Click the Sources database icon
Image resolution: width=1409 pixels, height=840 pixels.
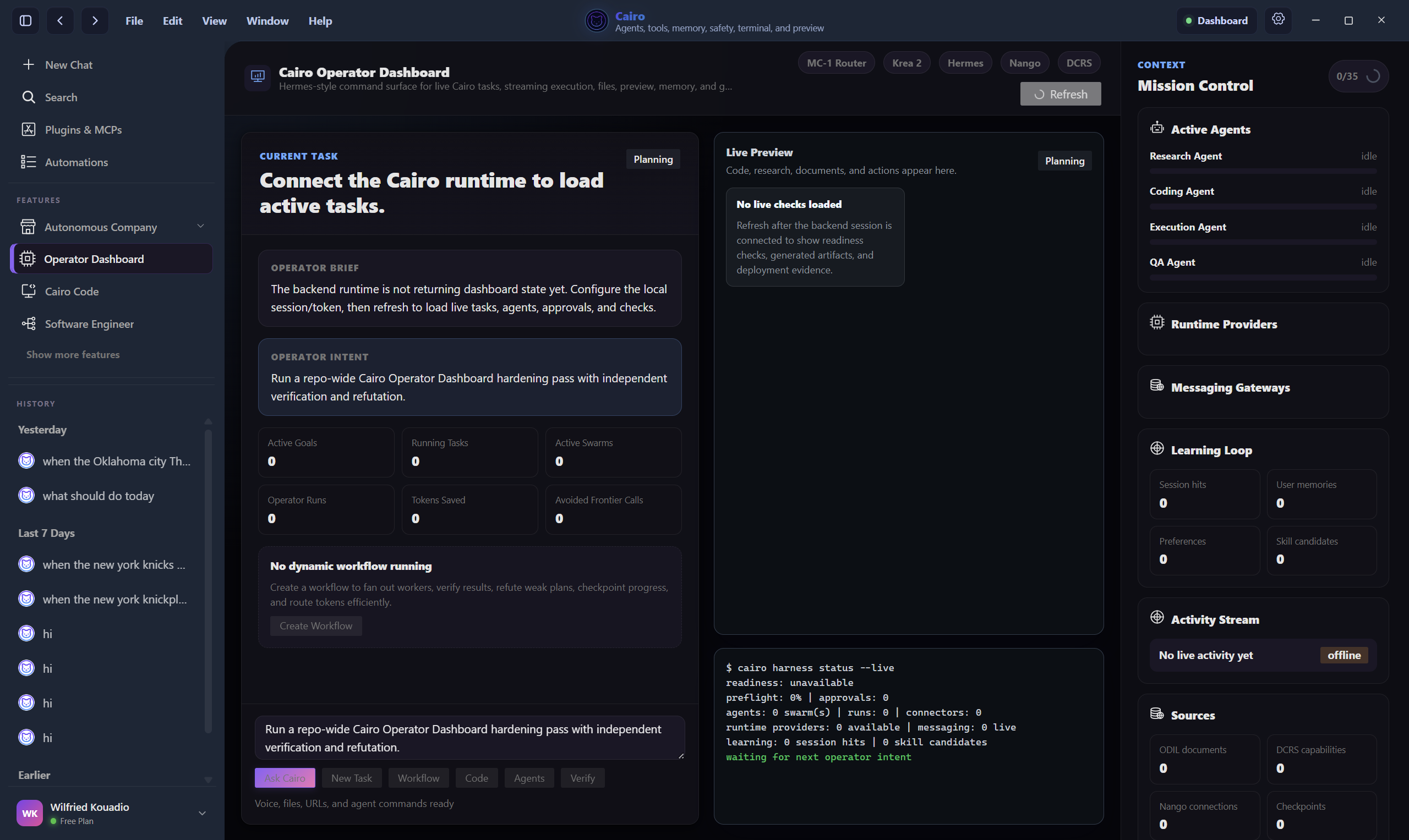coord(1157,714)
